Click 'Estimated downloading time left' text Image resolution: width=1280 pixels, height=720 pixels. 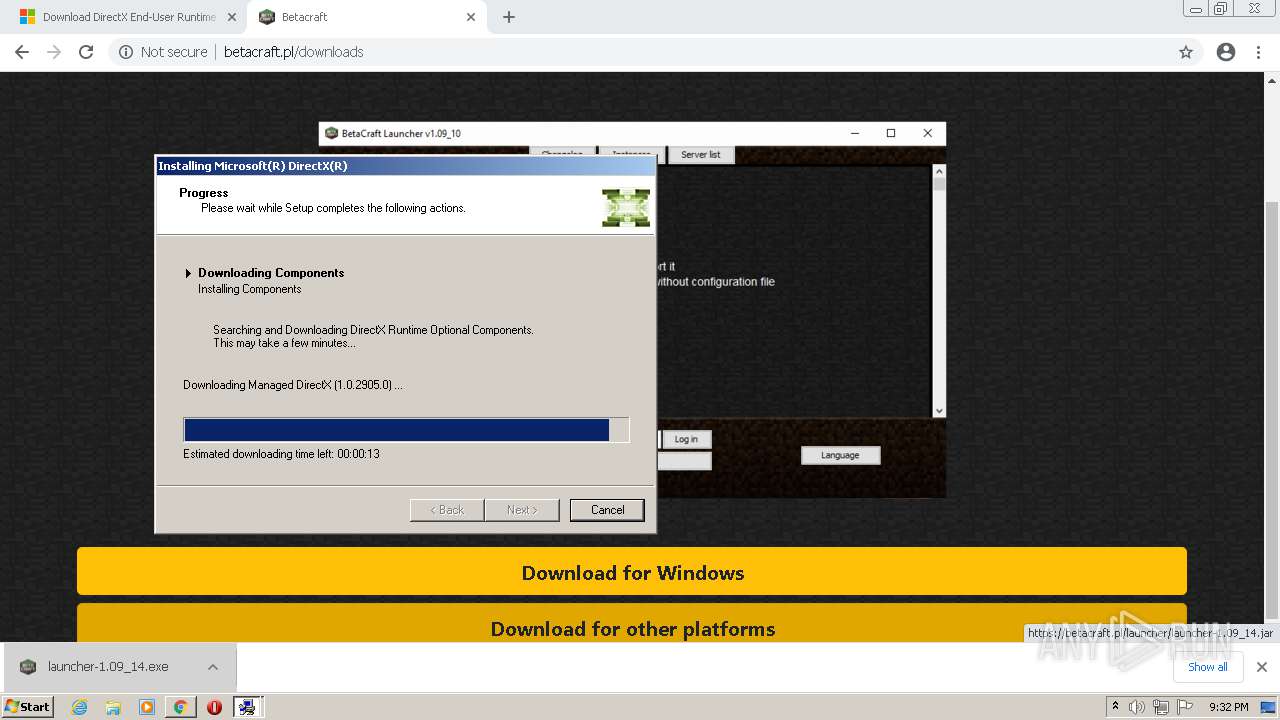click(281, 454)
